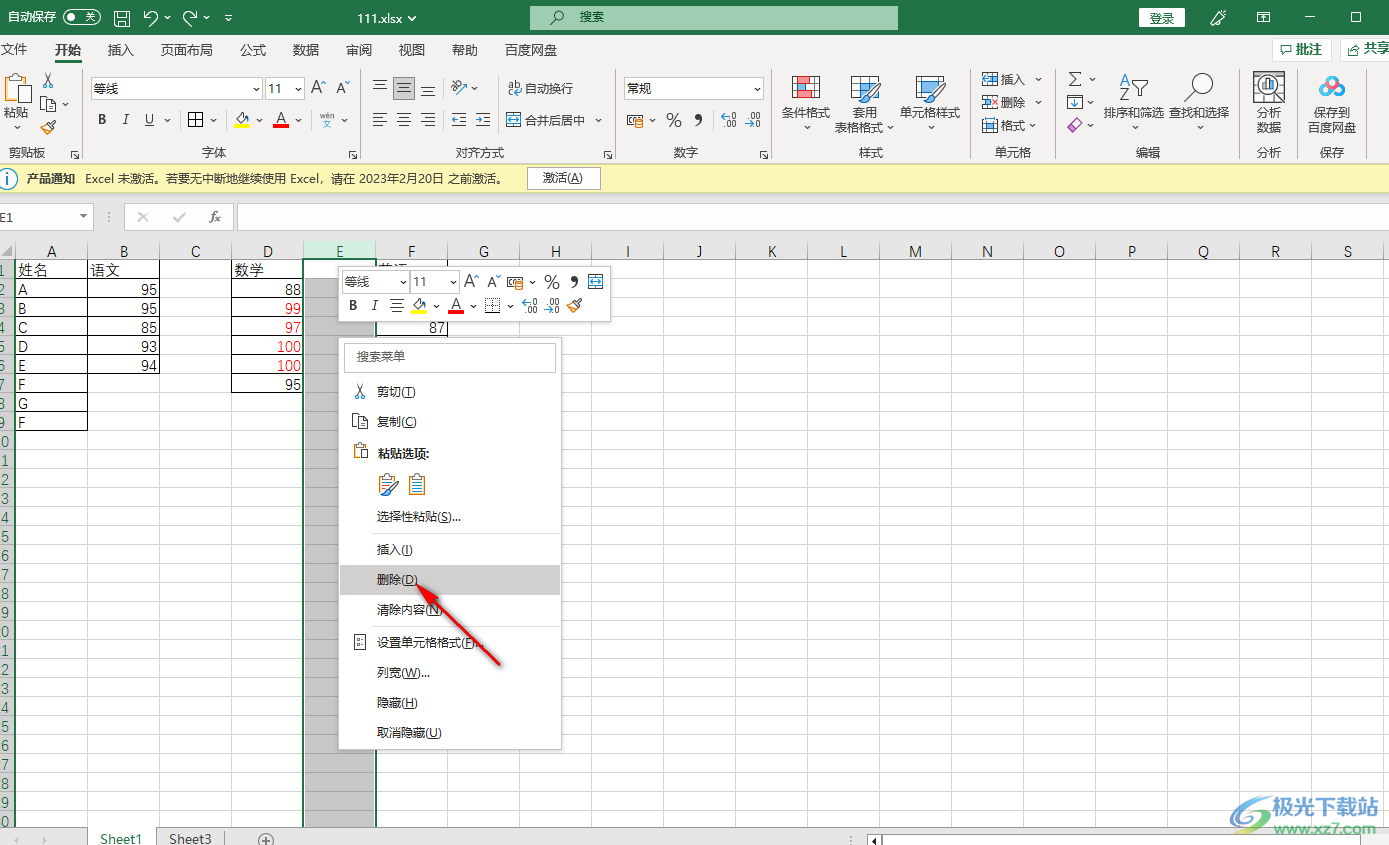
Task: Open the ribbon font size dropdown
Action: [299, 88]
